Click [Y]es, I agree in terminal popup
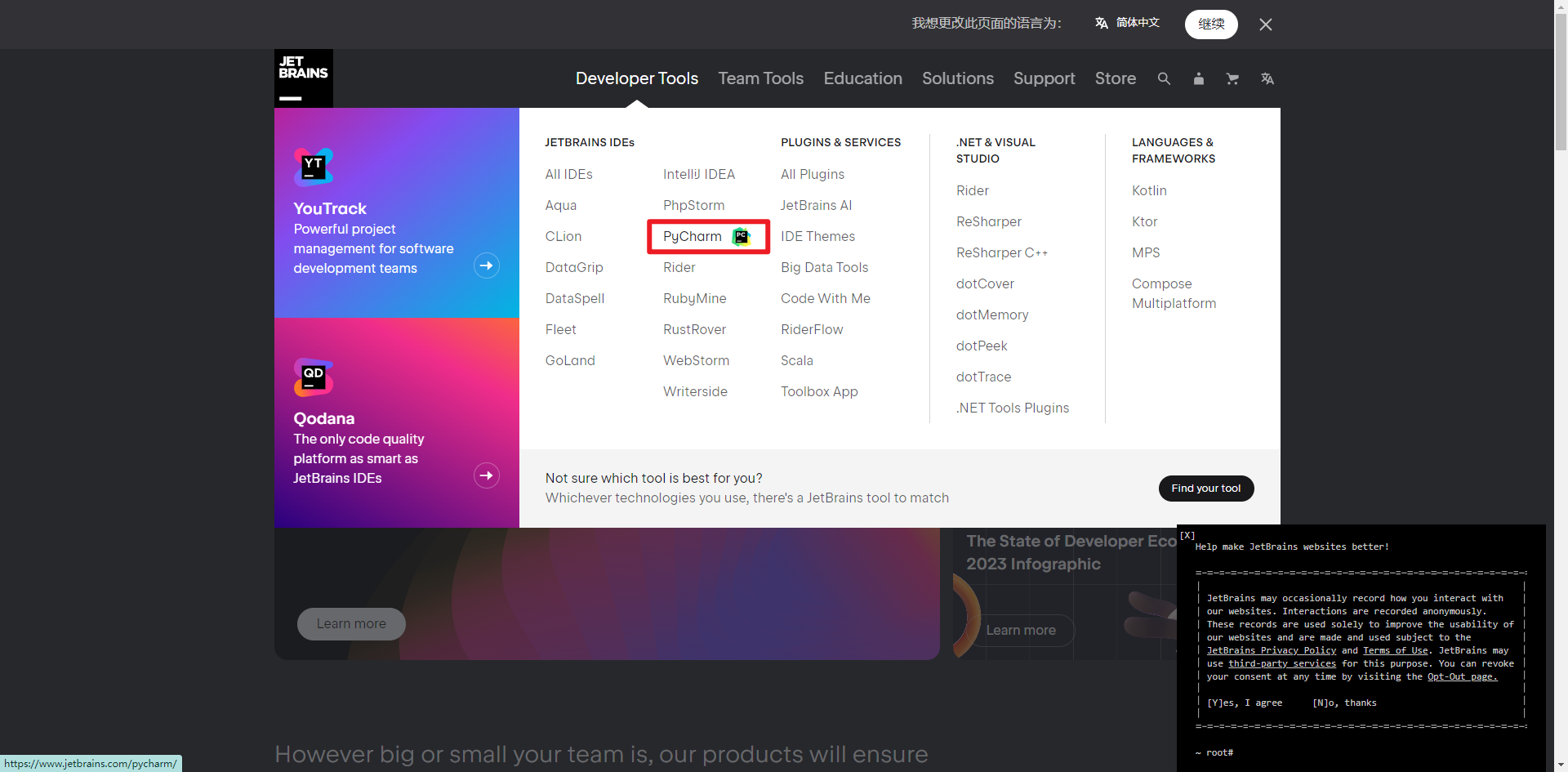Viewport: 1568px width, 772px height. pos(1245,703)
